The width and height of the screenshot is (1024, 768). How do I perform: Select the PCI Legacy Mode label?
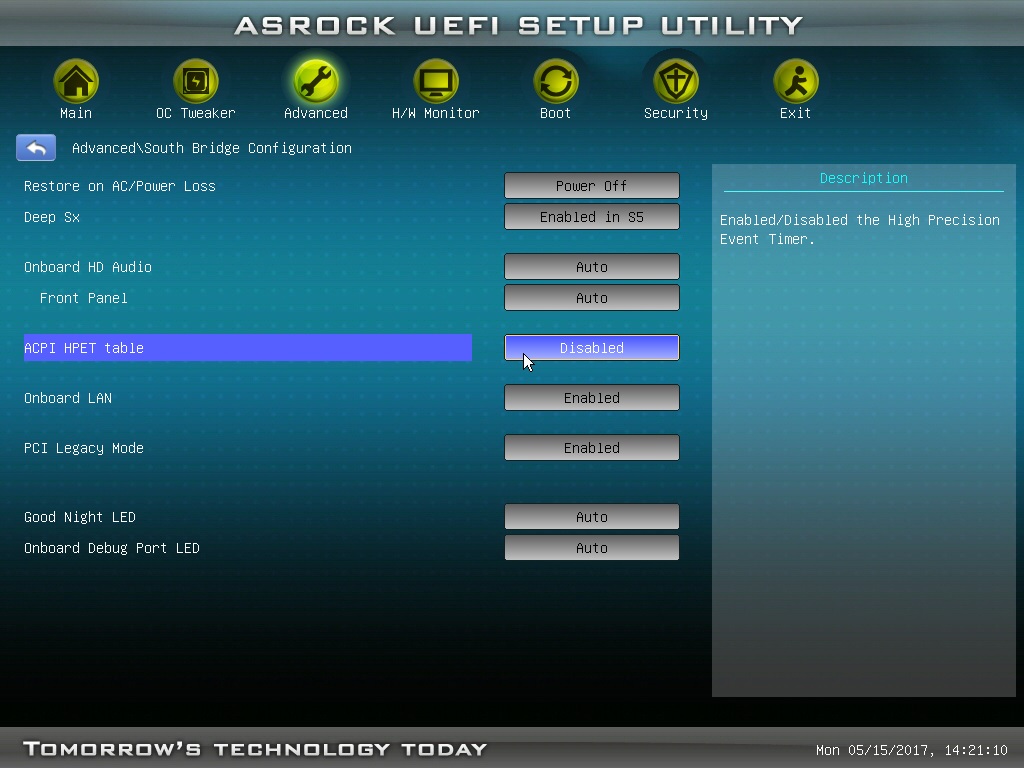pos(84,448)
